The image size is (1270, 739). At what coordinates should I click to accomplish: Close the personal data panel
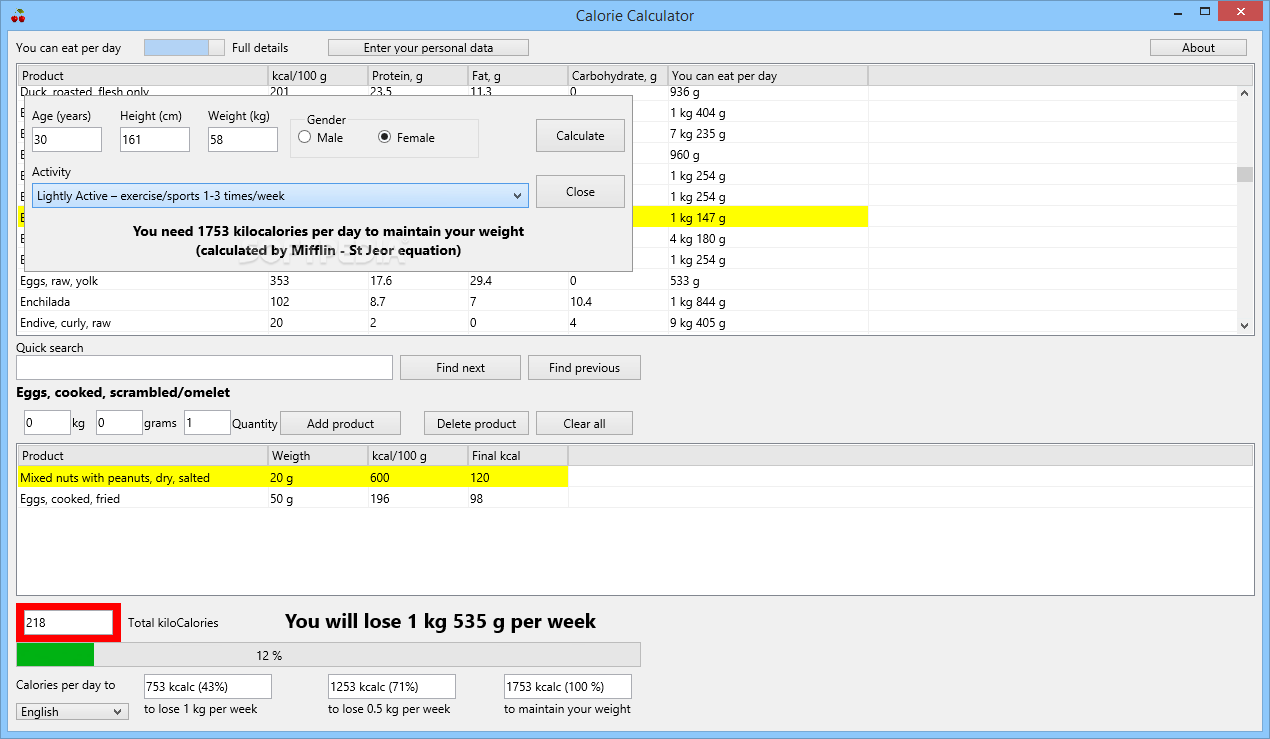coord(580,191)
